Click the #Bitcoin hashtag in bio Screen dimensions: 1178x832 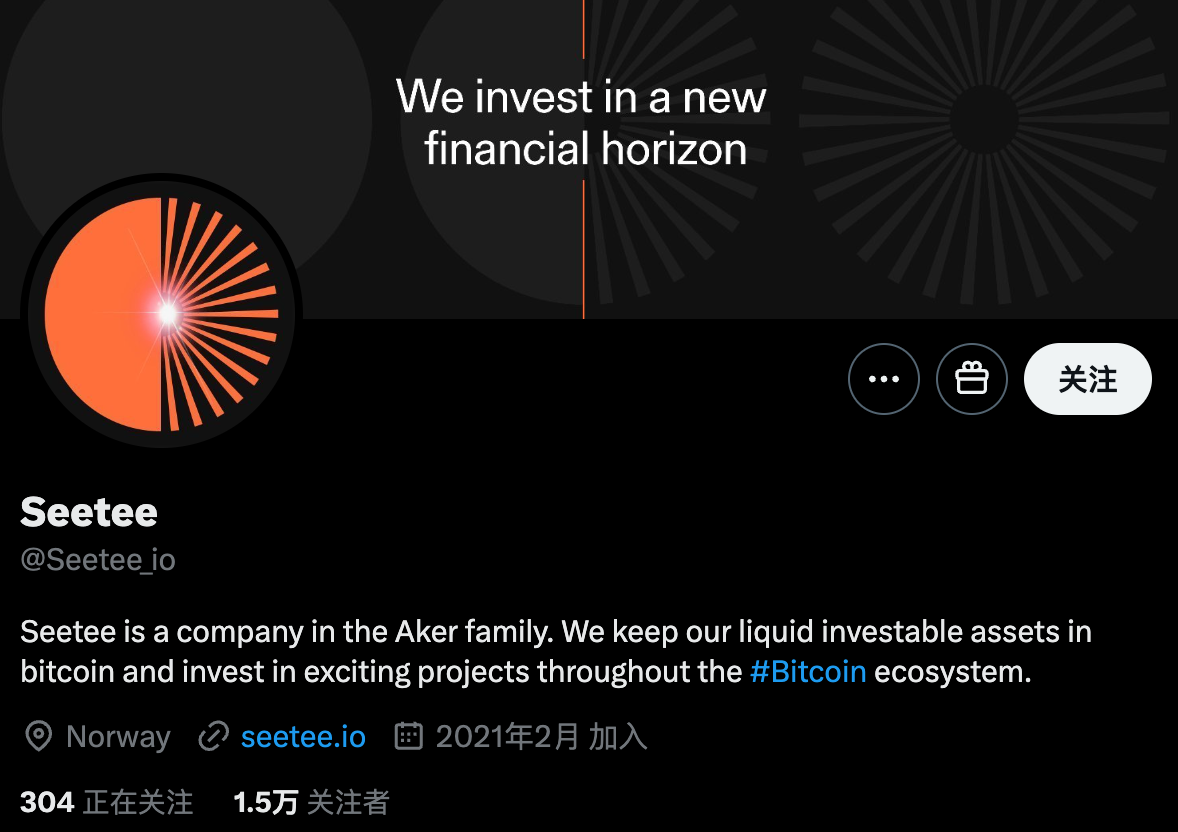click(x=808, y=671)
